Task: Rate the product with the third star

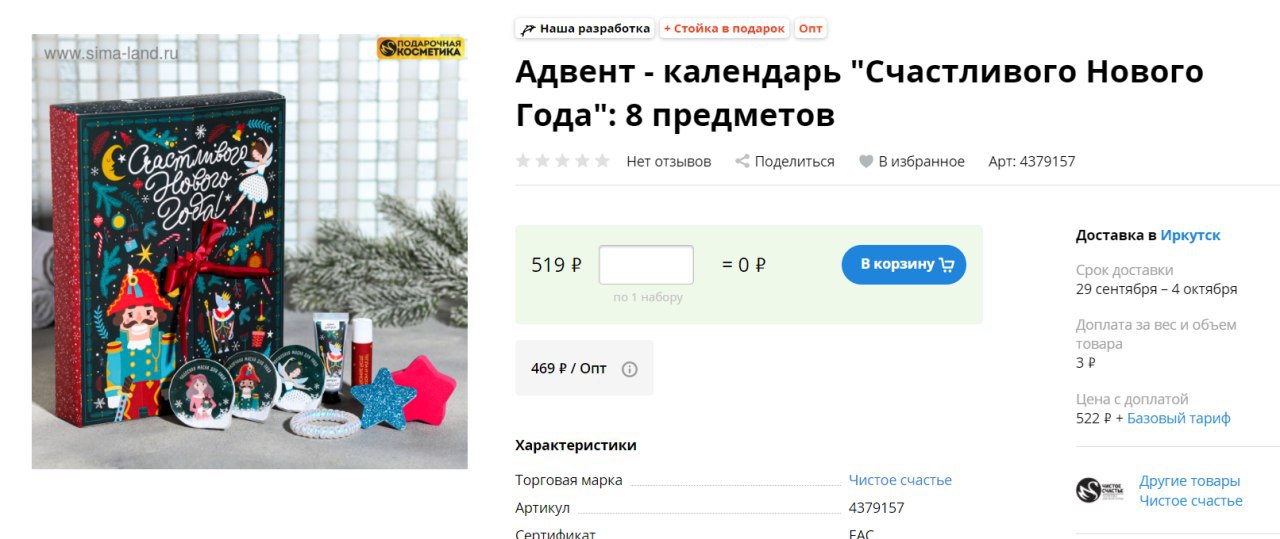Action: click(x=562, y=161)
